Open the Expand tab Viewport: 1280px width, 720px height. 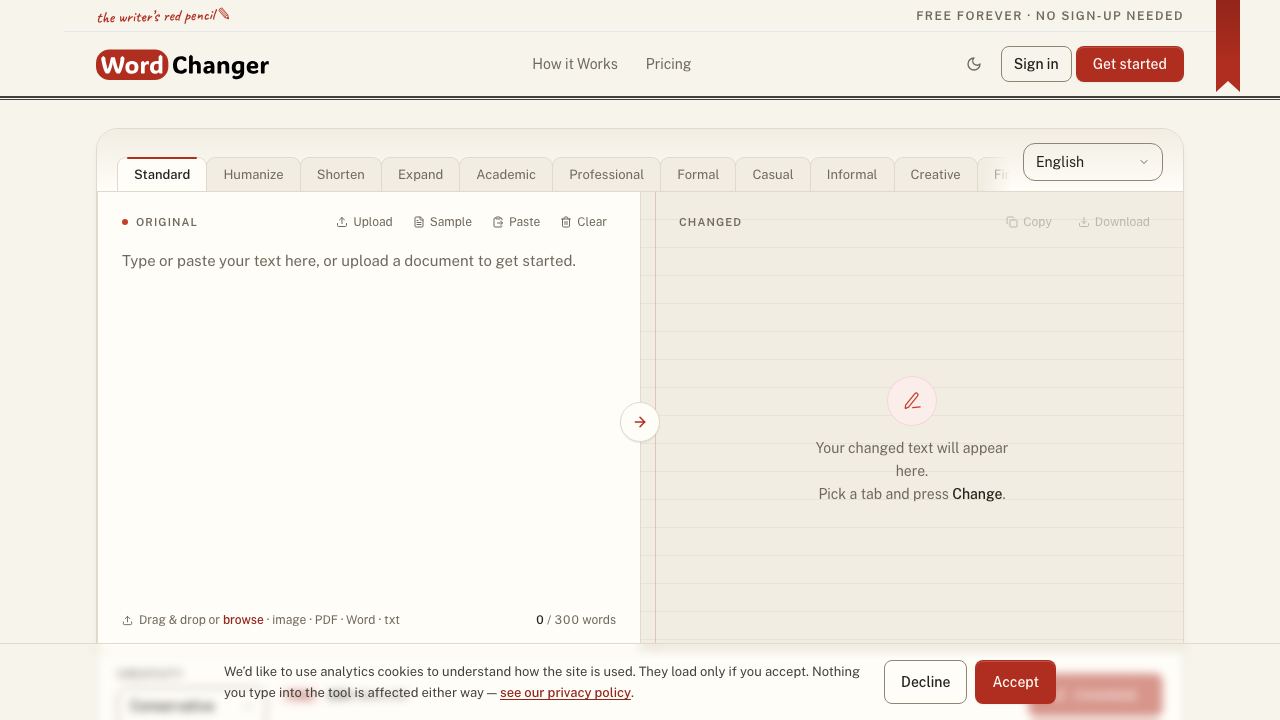tap(420, 174)
